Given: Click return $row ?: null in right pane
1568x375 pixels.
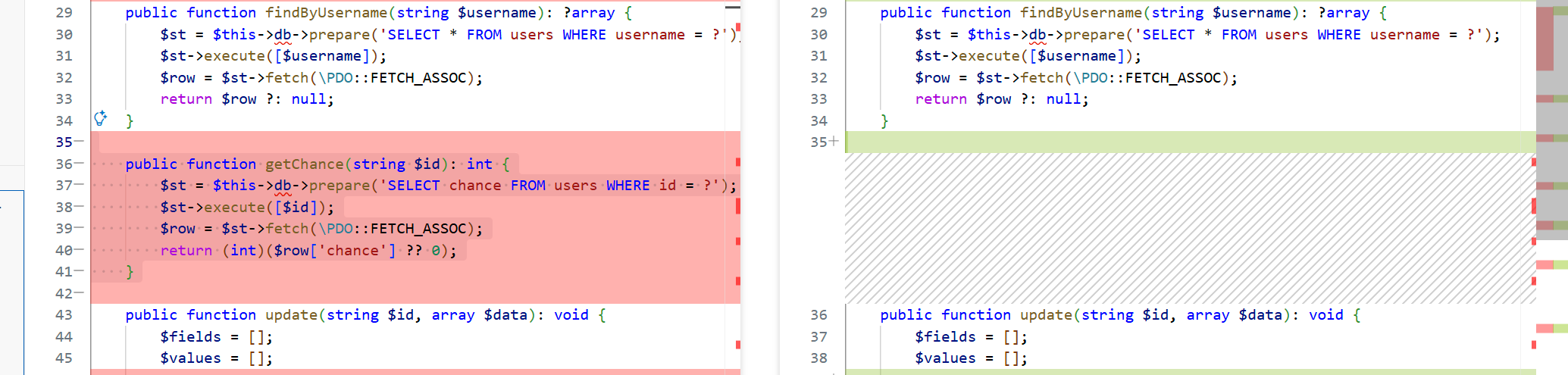Looking at the screenshot, I should [x=1002, y=99].
